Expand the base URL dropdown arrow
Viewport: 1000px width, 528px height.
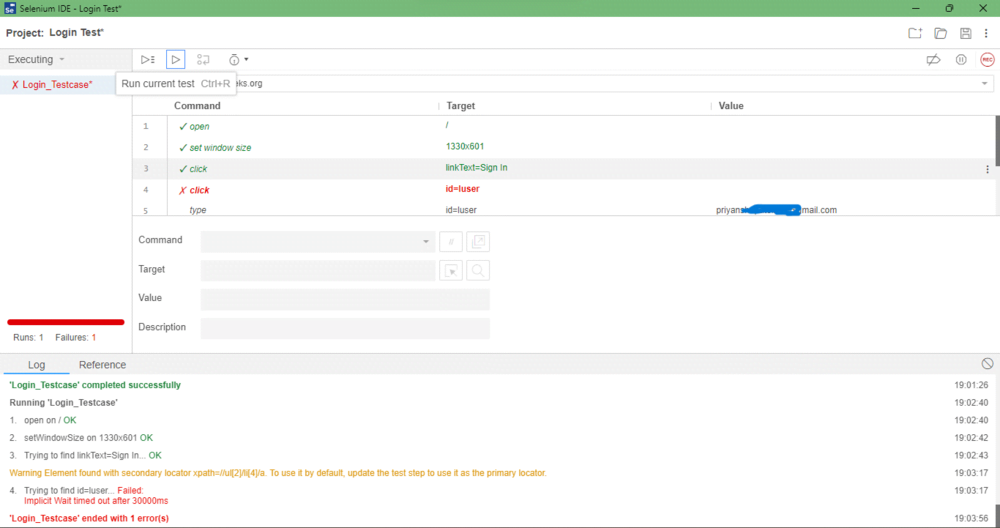[984, 84]
